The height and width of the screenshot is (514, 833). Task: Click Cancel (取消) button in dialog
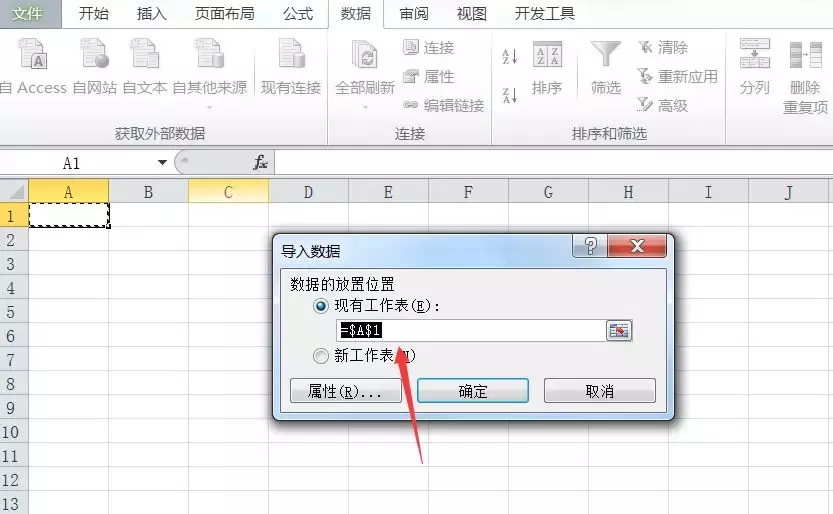point(600,391)
